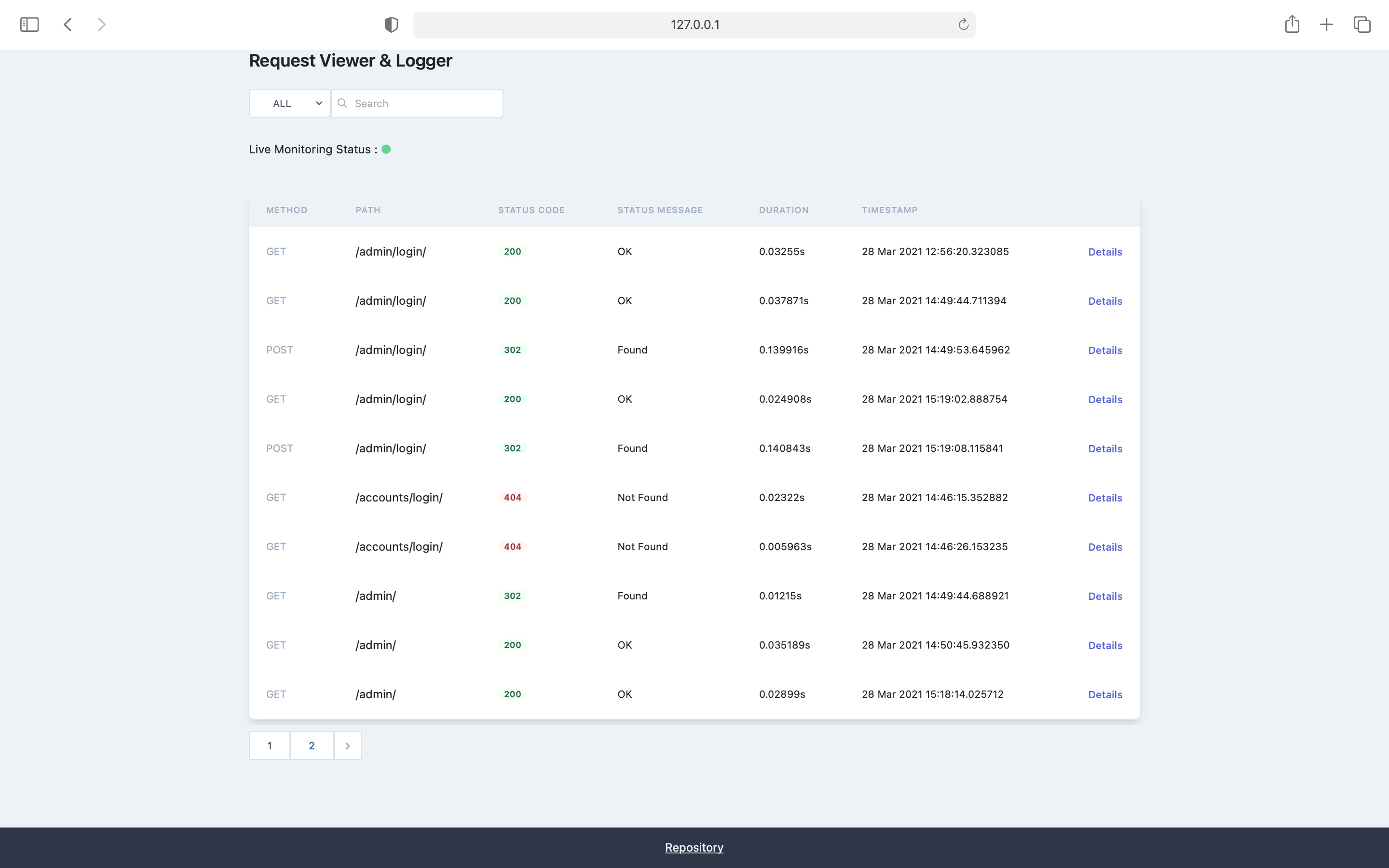Viewport: 1389px width, 868px height.
Task: Go to page 2 of results
Action: tap(311, 745)
